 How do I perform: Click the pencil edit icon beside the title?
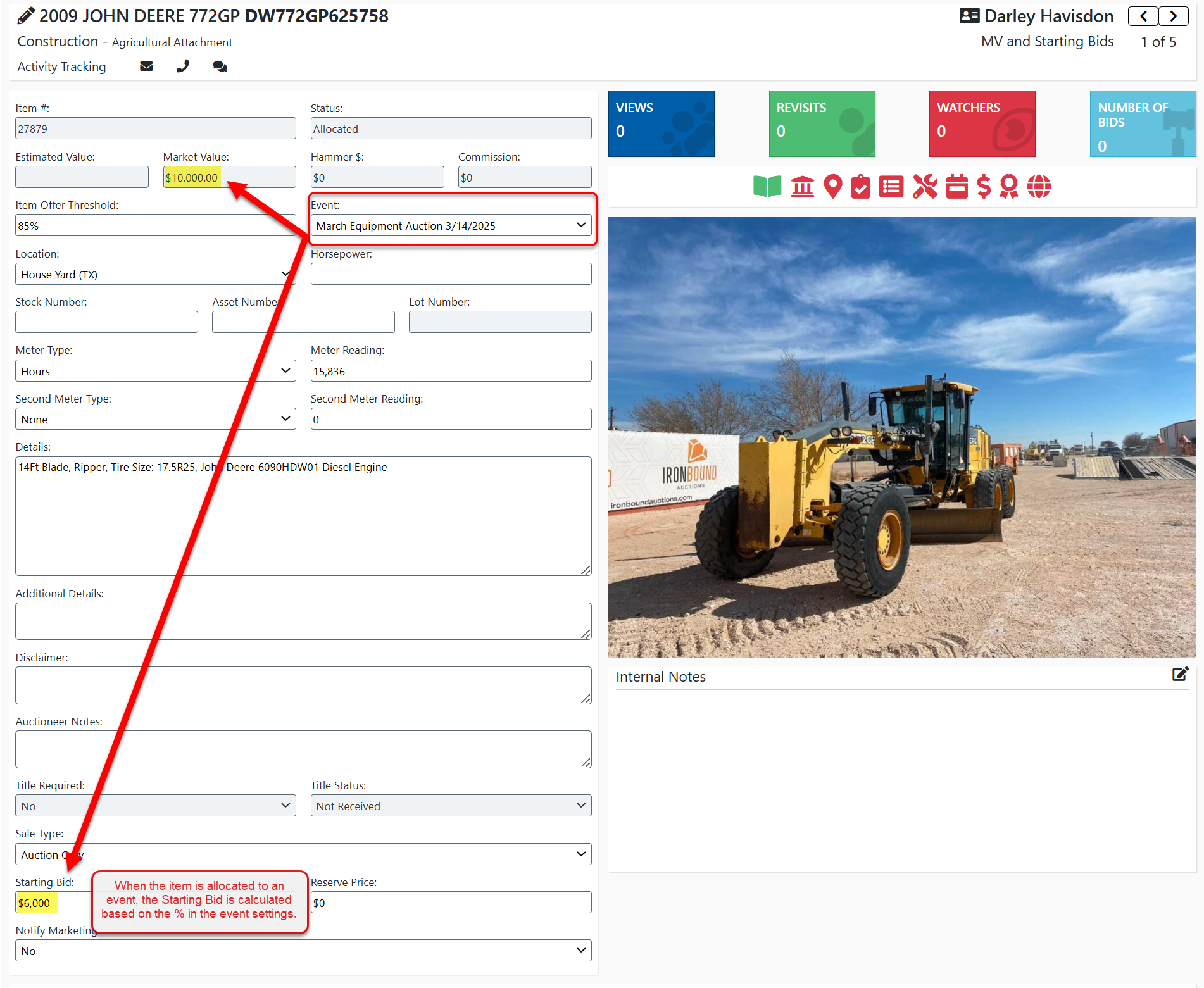[26, 16]
